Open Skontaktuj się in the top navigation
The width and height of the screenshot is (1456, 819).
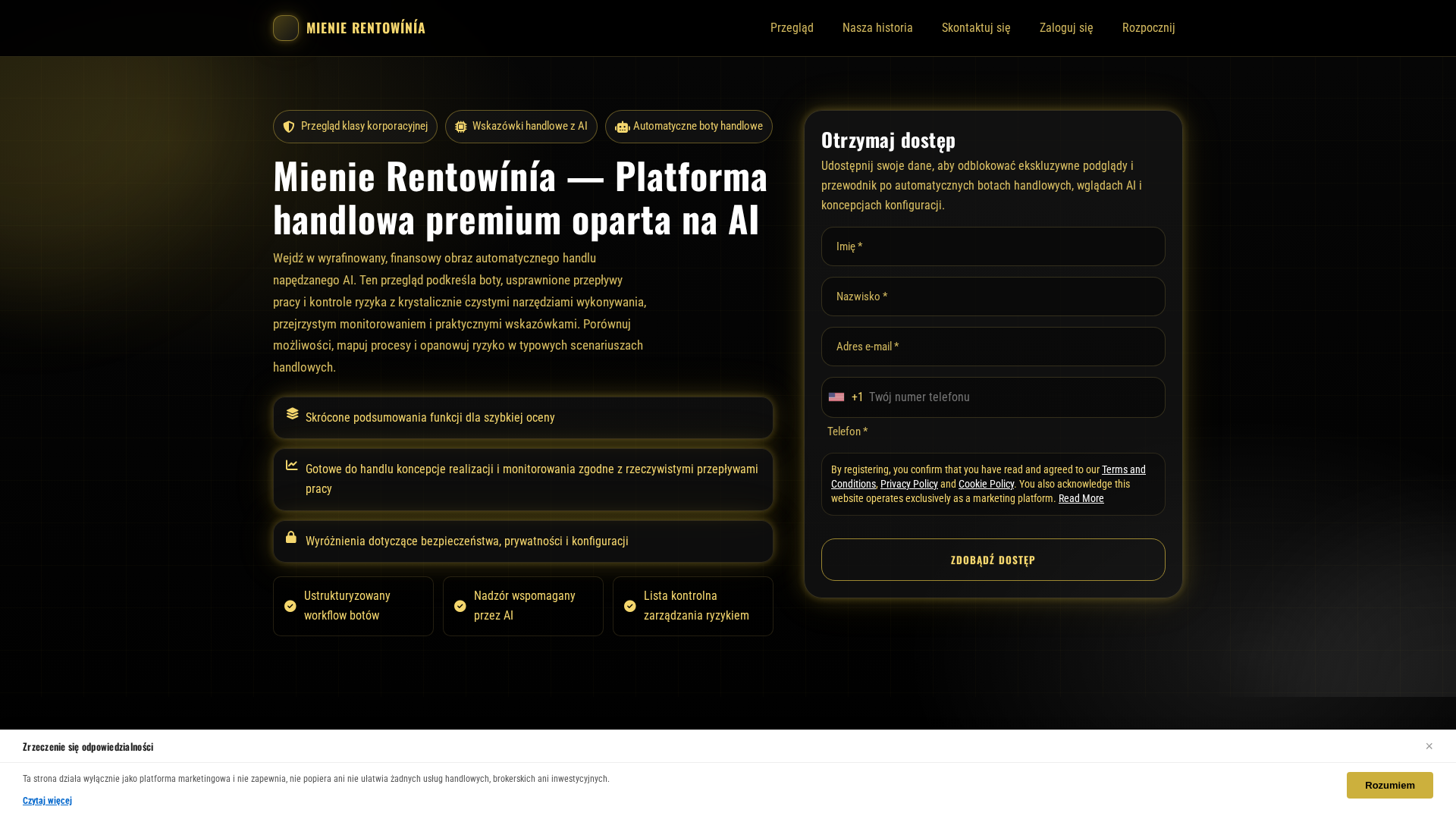click(976, 28)
